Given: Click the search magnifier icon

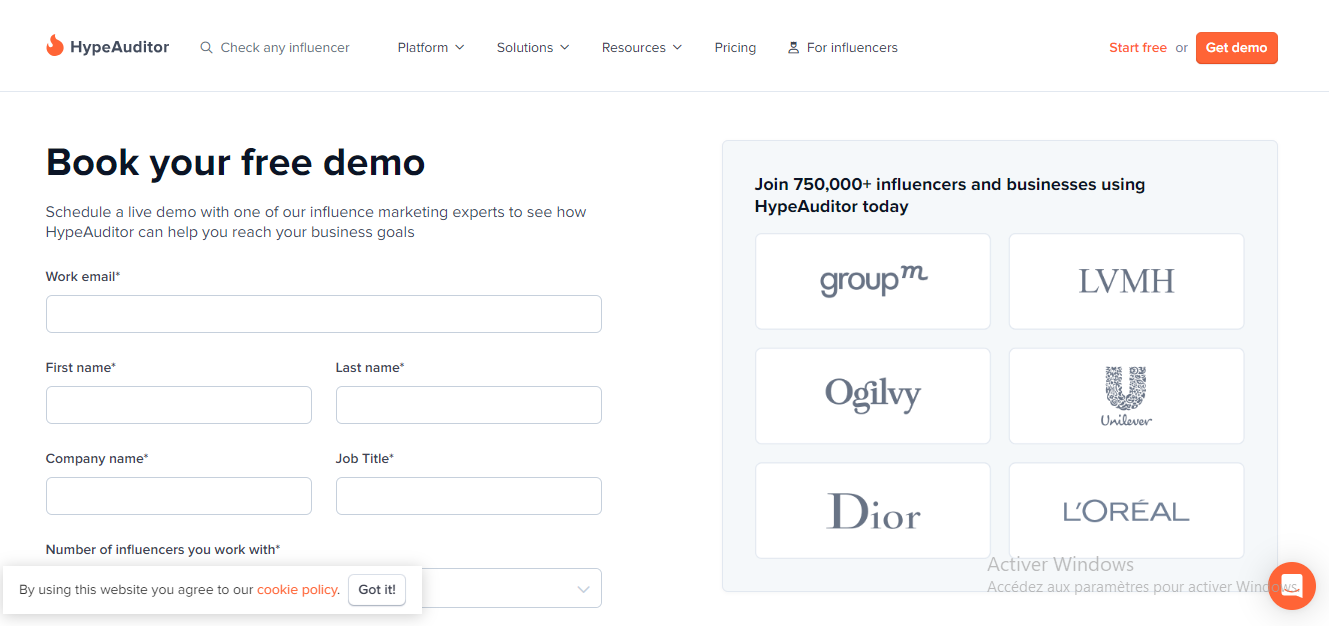Looking at the screenshot, I should click(x=207, y=47).
